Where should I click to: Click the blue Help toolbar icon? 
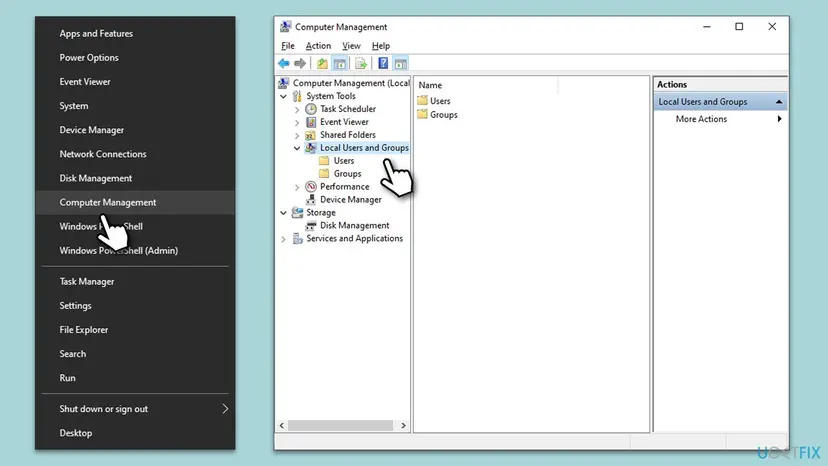(x=383, y=63)
